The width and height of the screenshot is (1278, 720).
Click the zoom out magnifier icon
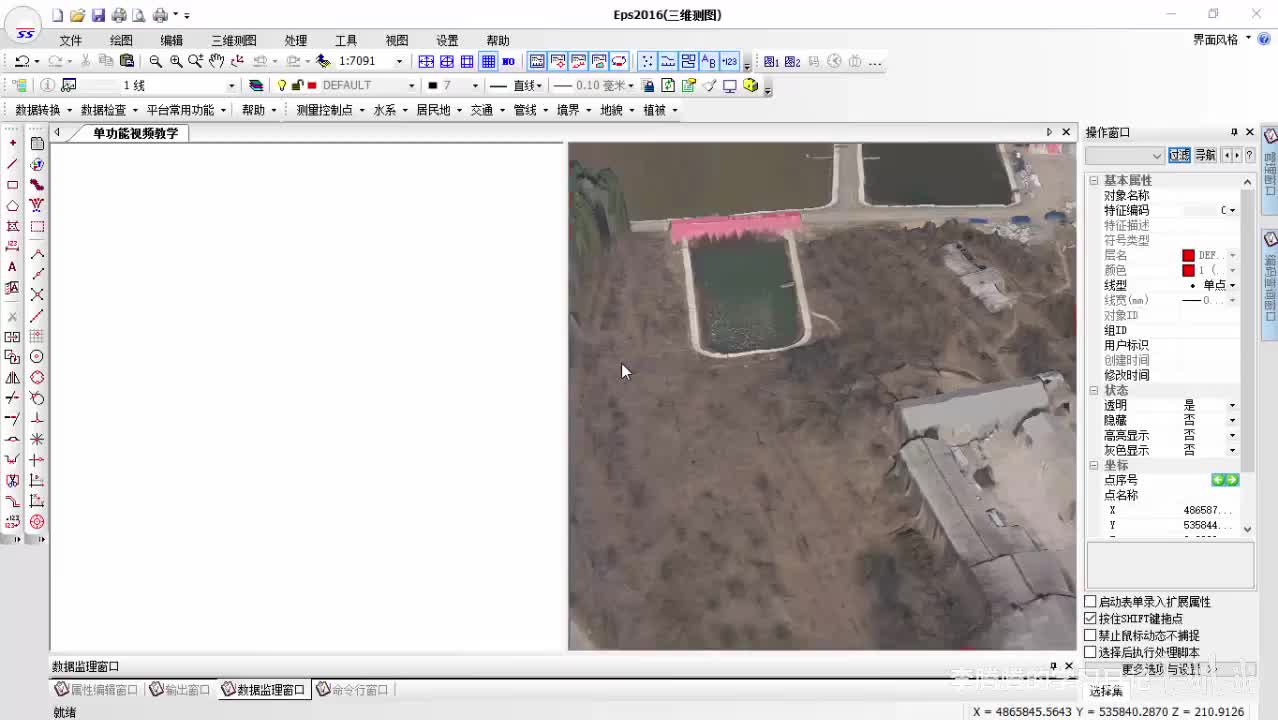point(156,61)
